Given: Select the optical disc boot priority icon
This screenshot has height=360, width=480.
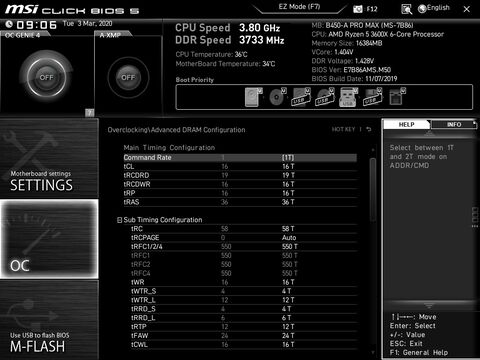Looking at the screenshot, I should 278,97.
